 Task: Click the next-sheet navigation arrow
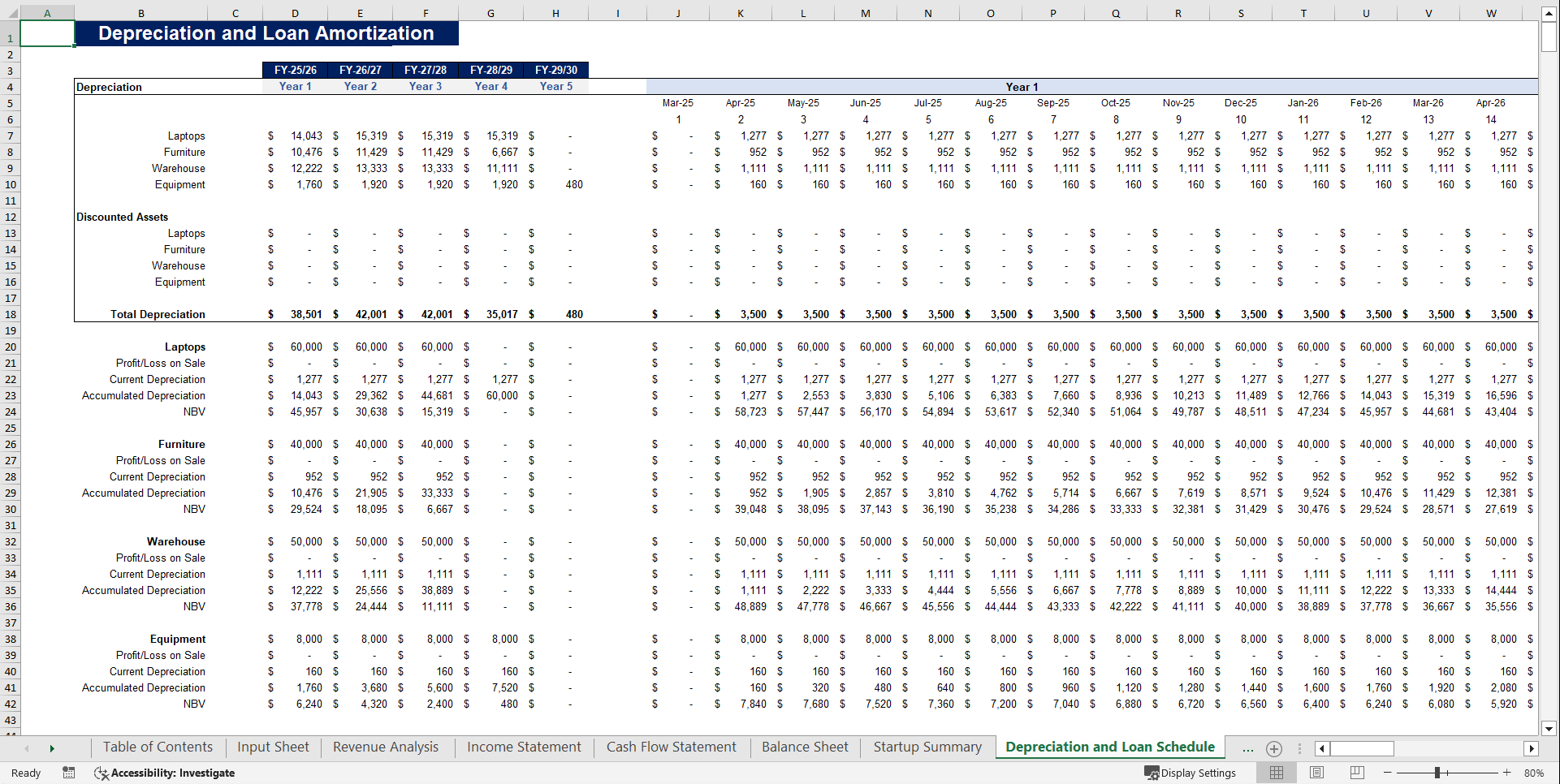[51, 748]
